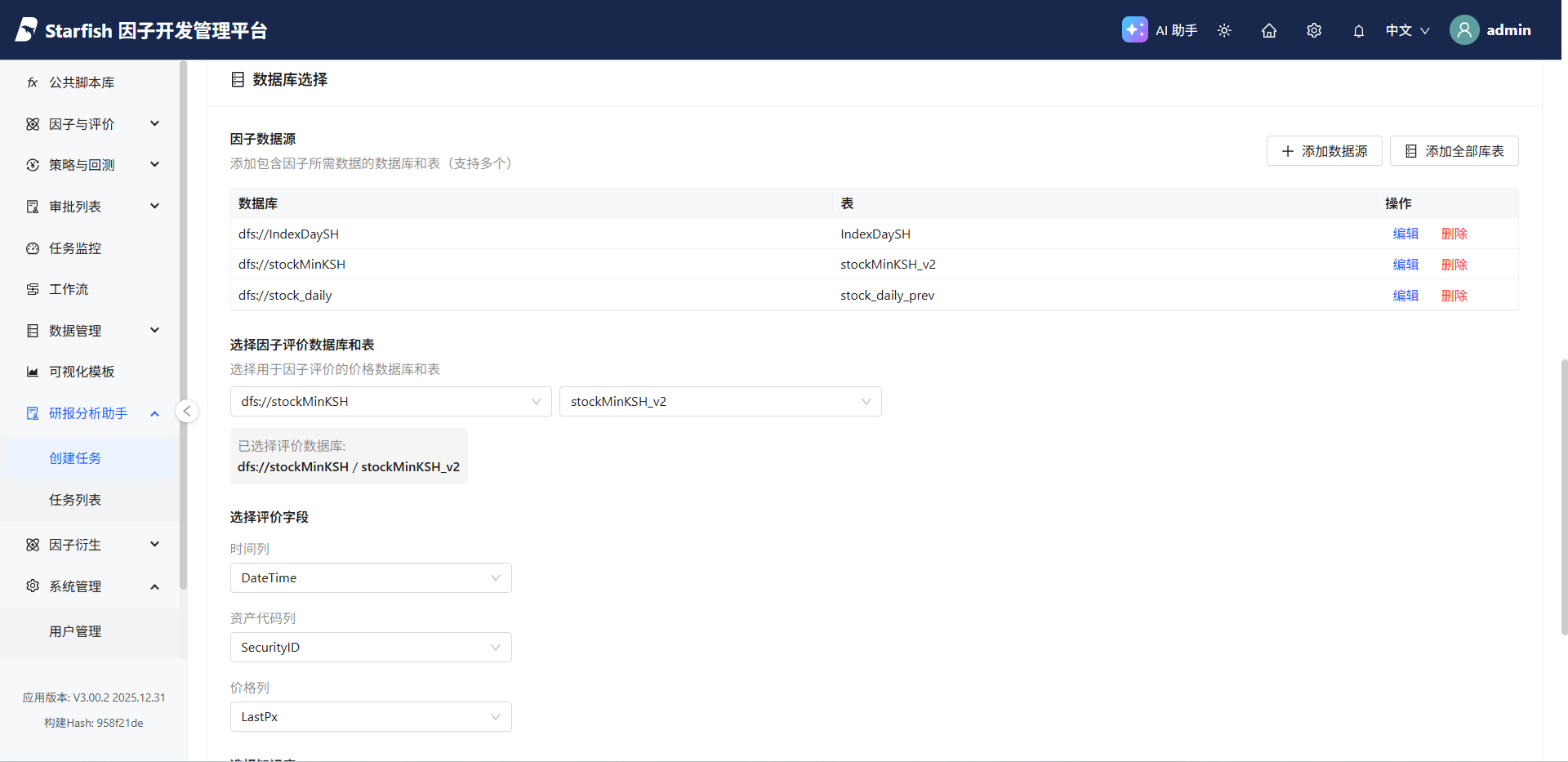Open the DateTime time column dropdown

[371, 578]
